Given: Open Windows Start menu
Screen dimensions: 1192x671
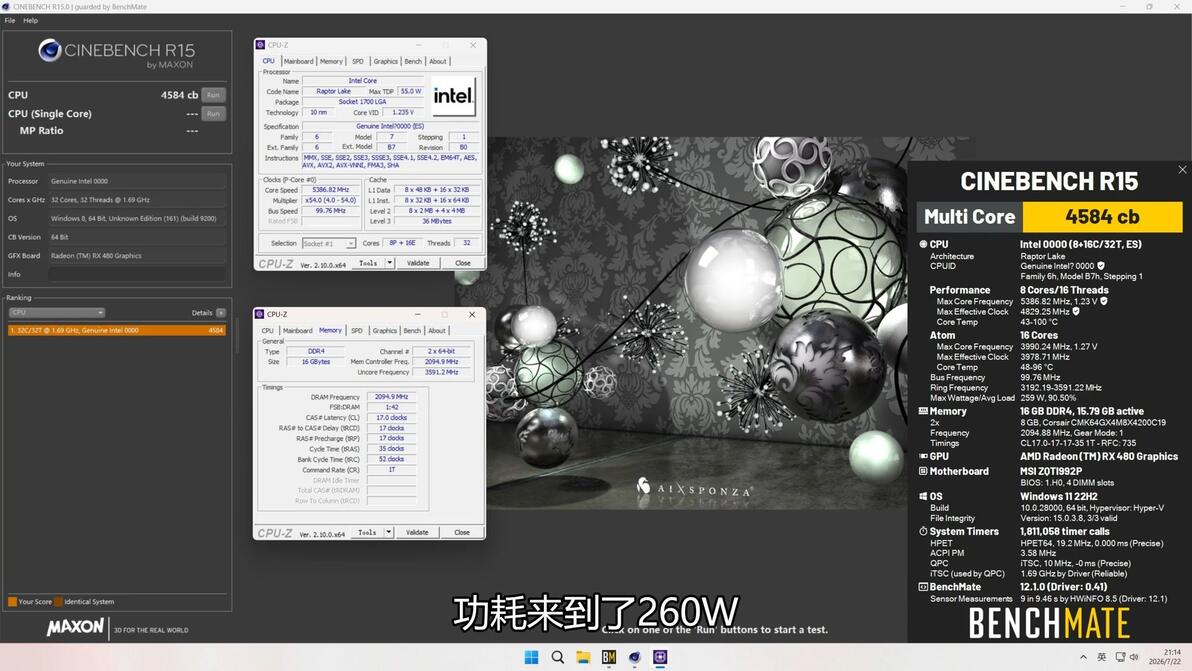Looking at the screenshot, I should 531,657.
